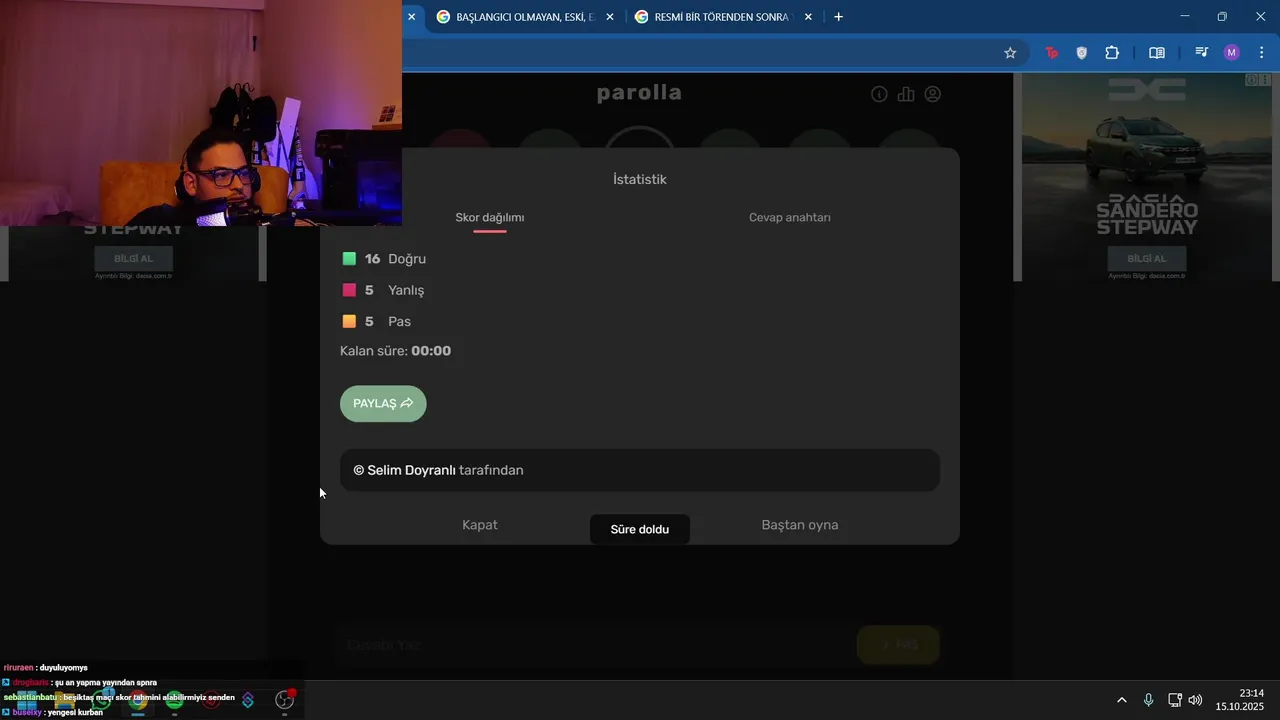Image resolution: width=1280 pixels, height=720 pixels.
Task: Open the media controls music-note icon
Action: tap(1202, 53)
